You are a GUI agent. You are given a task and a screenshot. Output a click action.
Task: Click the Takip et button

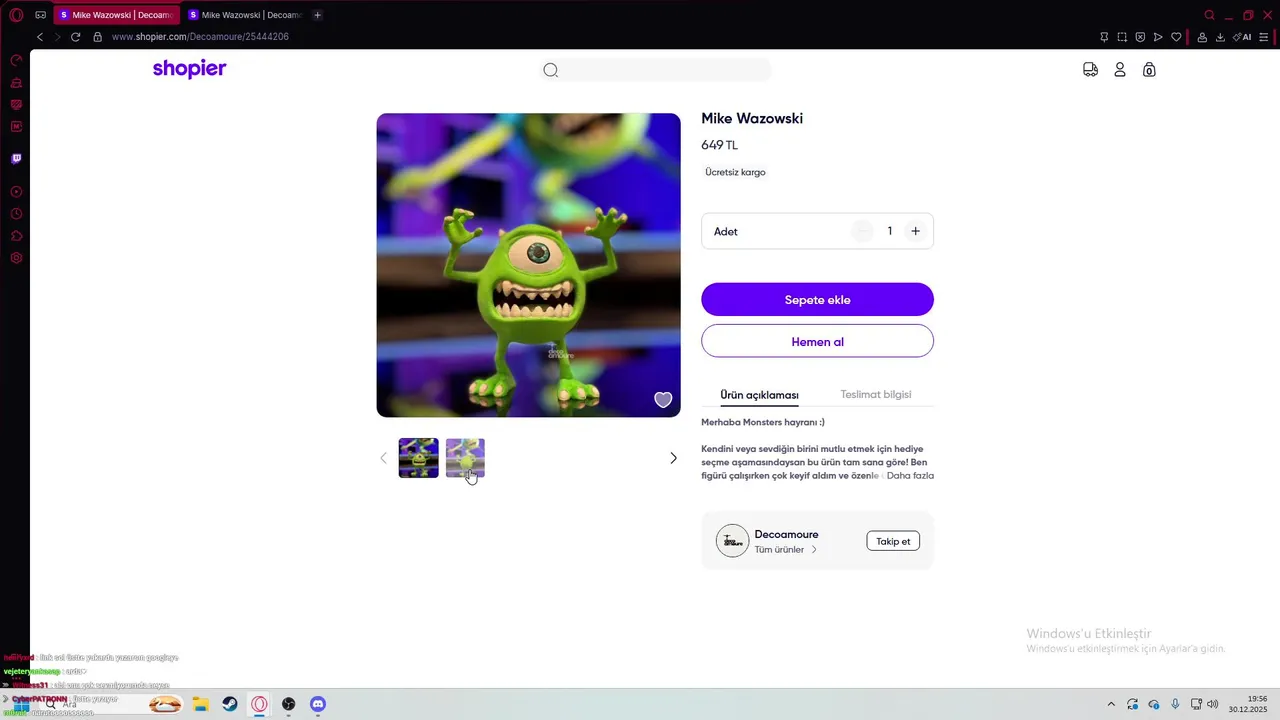(893, 541)
